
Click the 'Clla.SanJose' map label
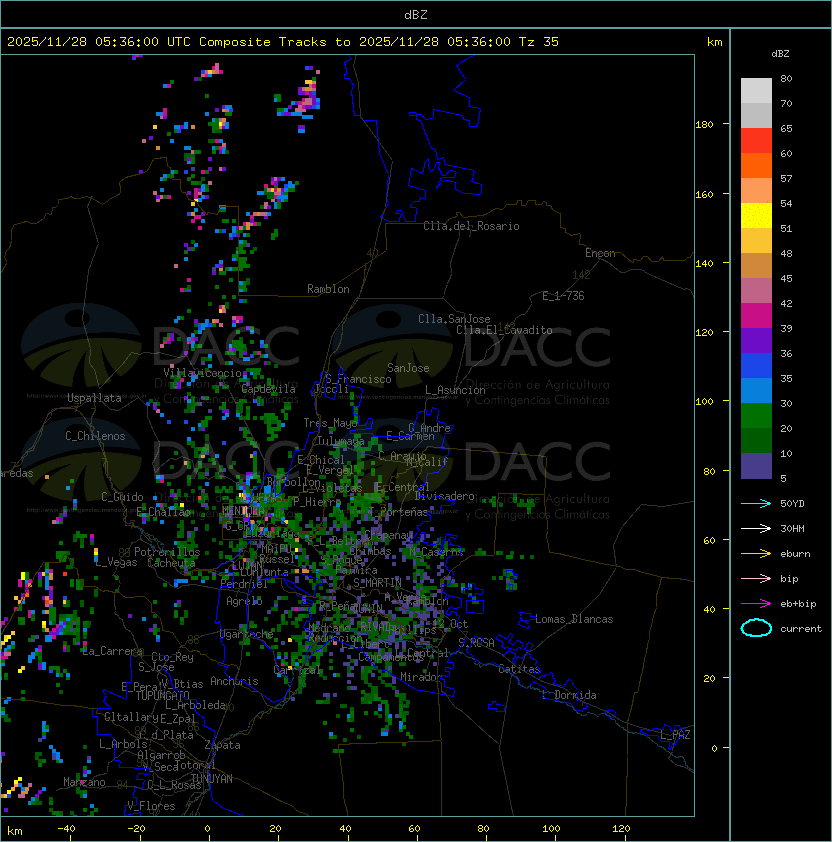coord(454,319)
